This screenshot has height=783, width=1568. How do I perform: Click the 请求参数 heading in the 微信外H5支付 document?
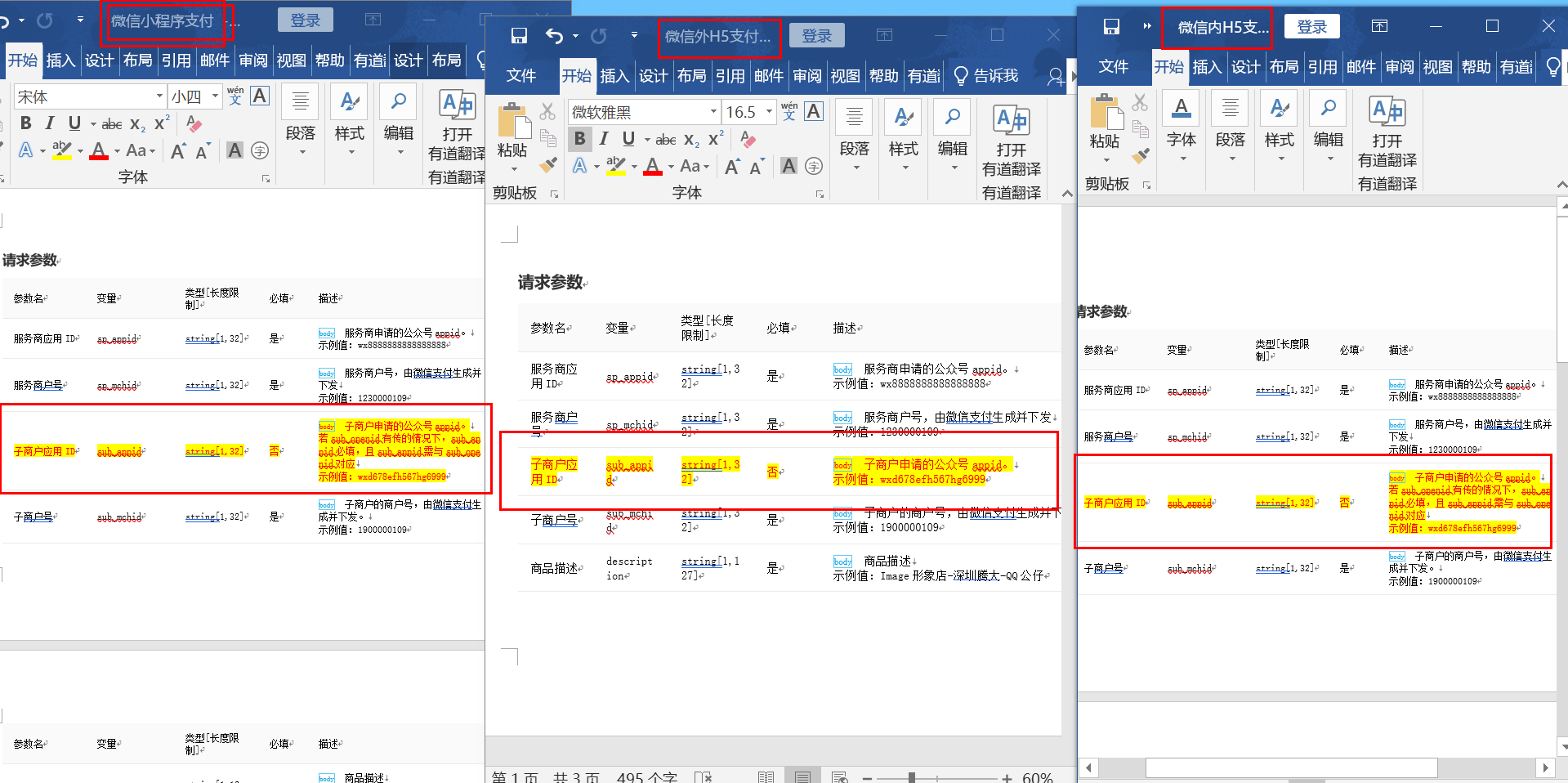point(552,283)
